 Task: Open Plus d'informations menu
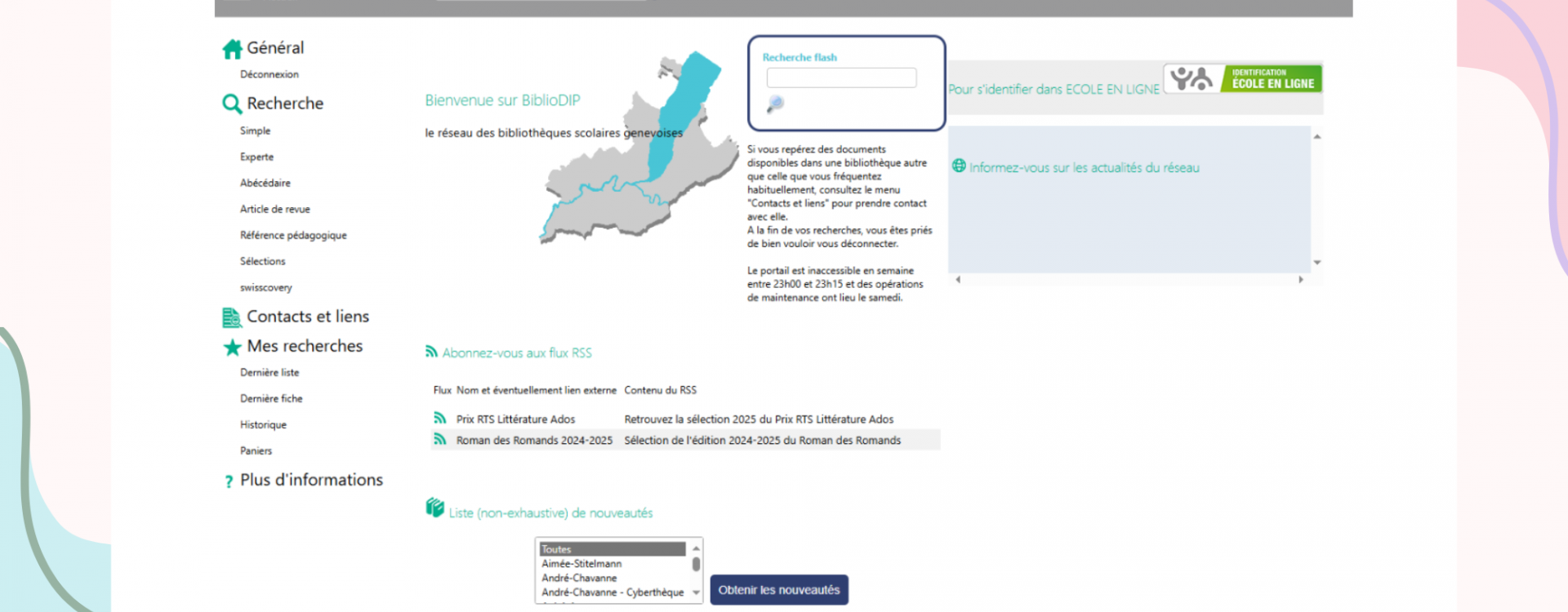point(311,480)
